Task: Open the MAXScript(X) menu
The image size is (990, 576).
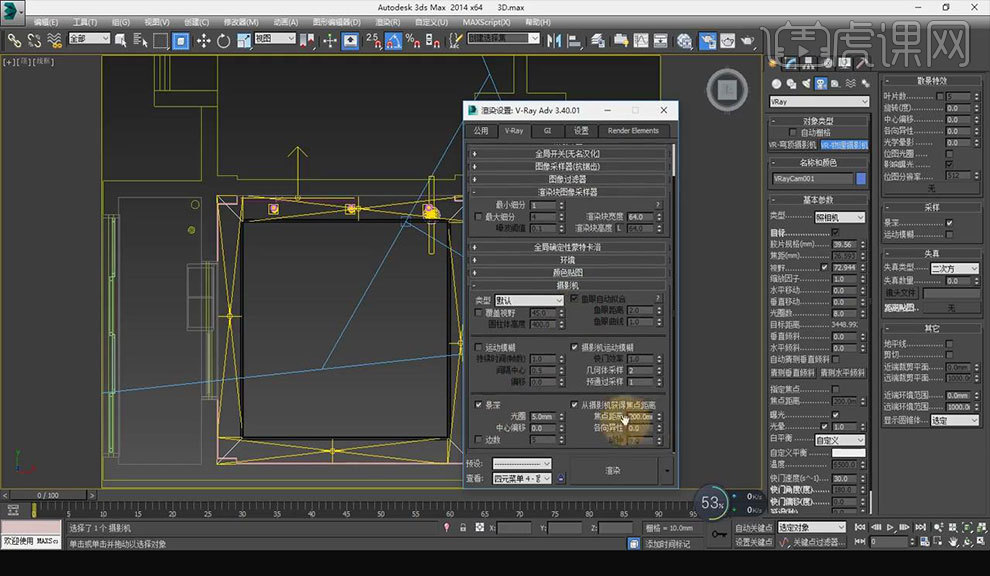Action: coord(486,22)
